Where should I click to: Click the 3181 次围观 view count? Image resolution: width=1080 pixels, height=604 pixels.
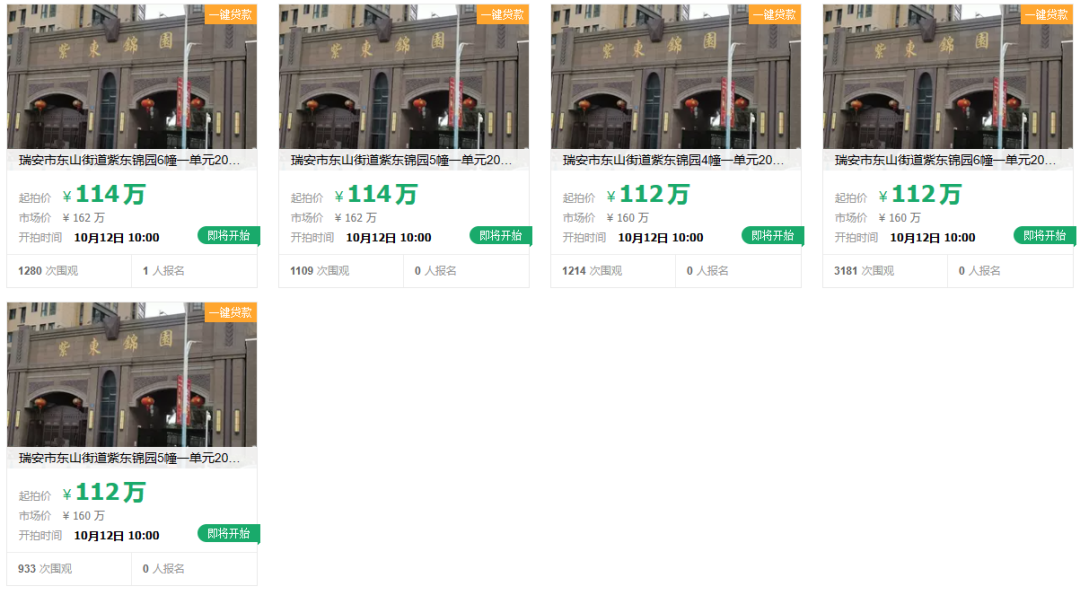tap(864, 271)
